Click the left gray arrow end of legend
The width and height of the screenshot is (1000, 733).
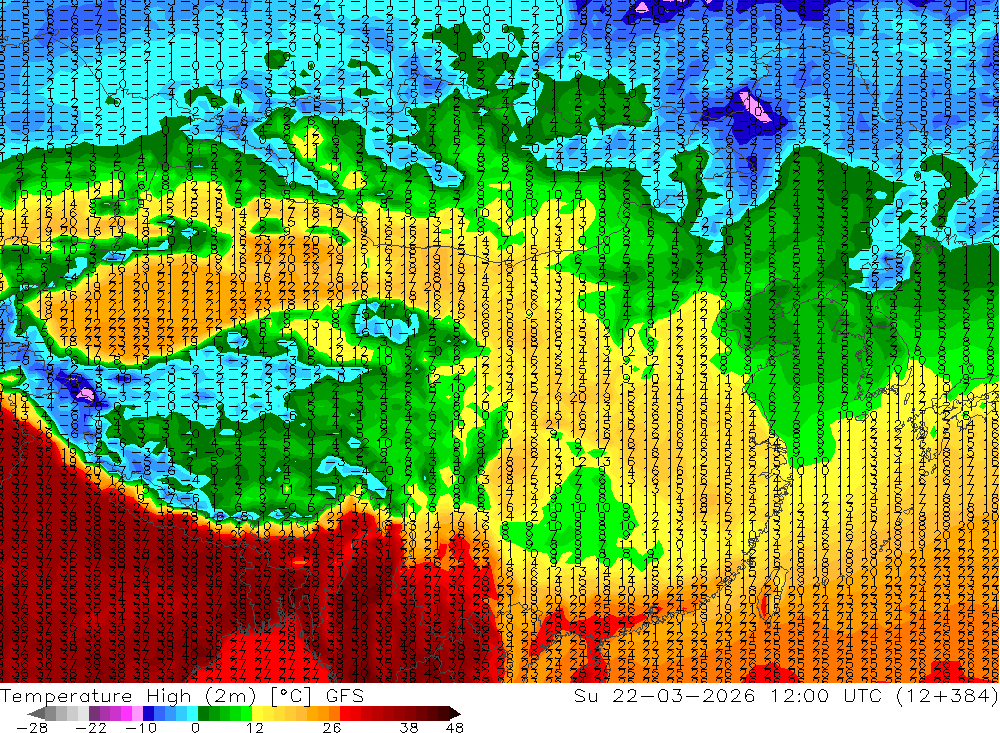click(x=36, y=714)
